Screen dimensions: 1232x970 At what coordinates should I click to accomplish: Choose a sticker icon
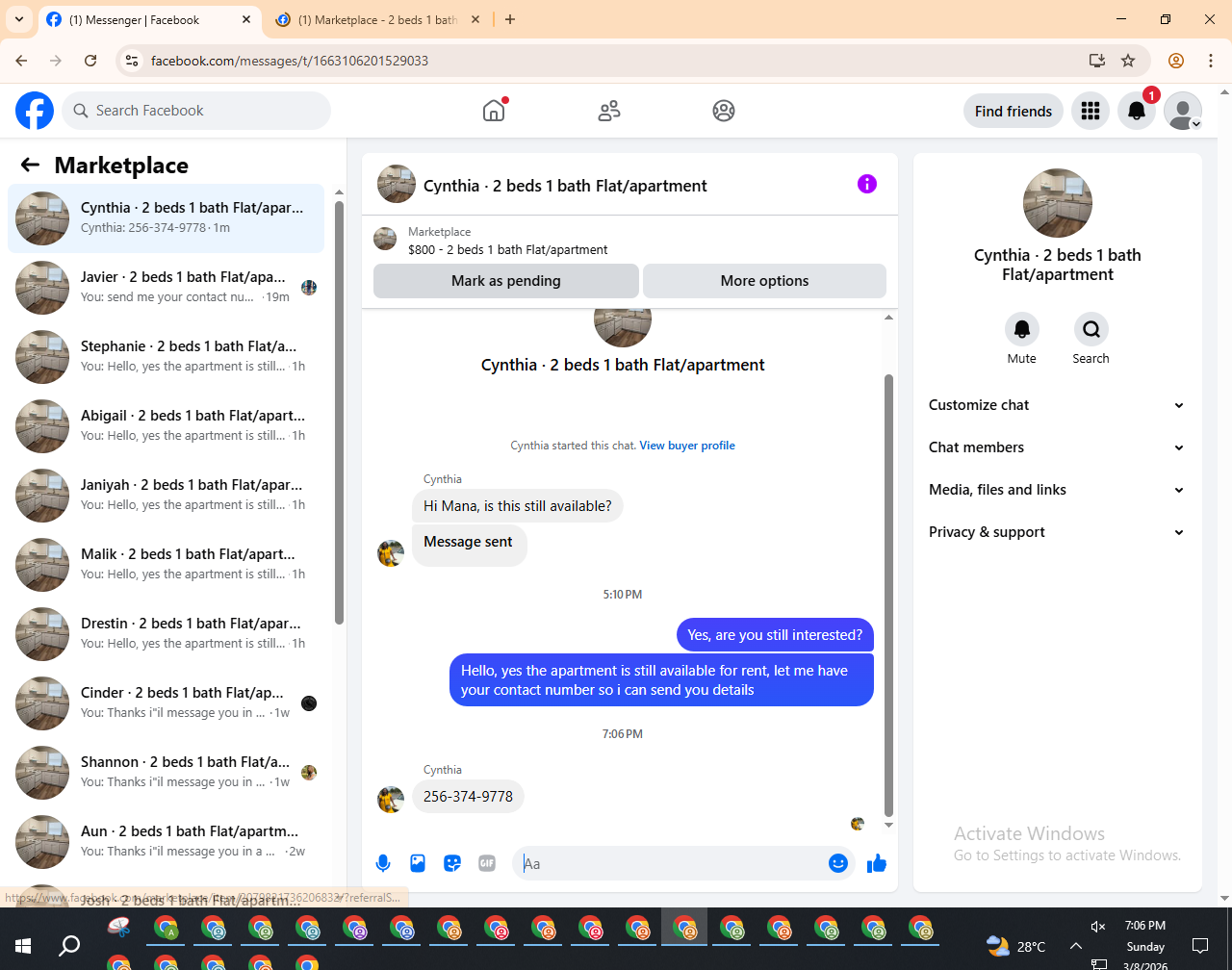(x=452, y=863)
